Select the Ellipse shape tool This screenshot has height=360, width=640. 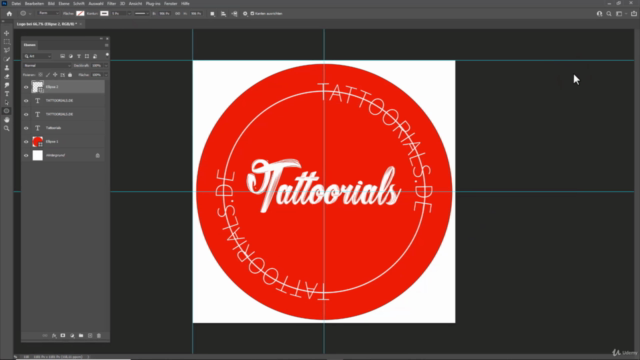tap(7, 111)
